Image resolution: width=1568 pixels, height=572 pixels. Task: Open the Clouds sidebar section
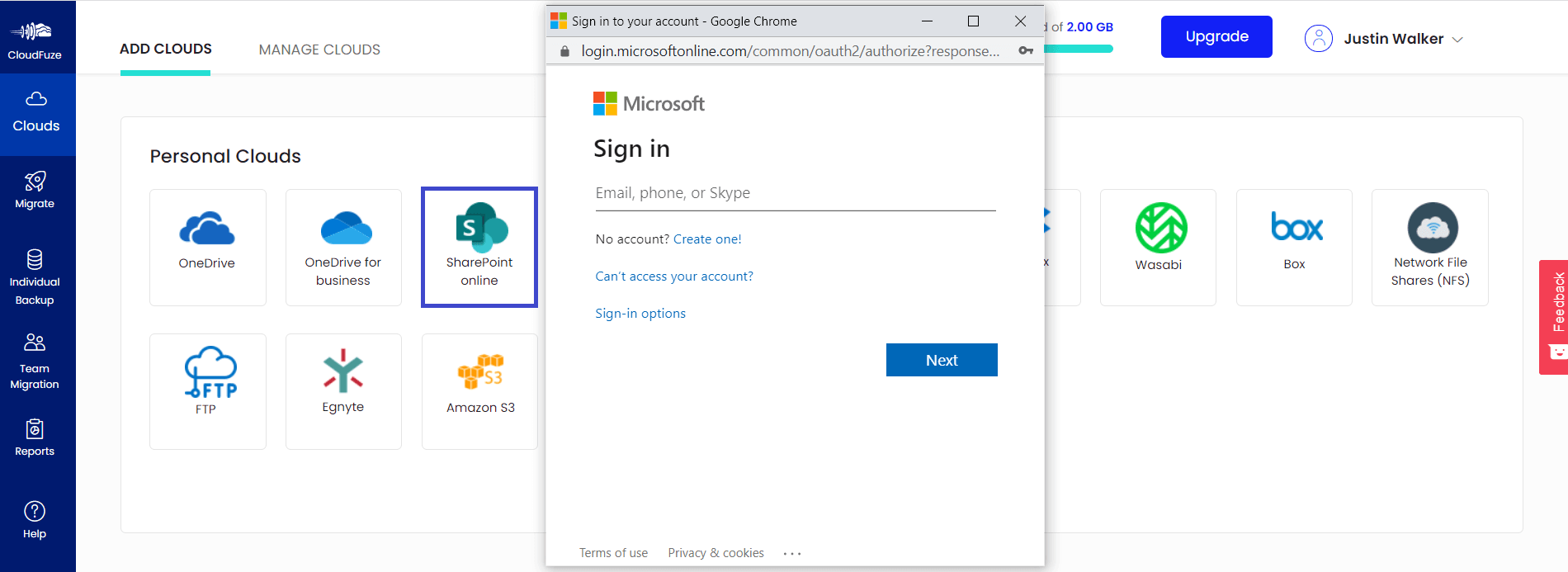point(36,113)
